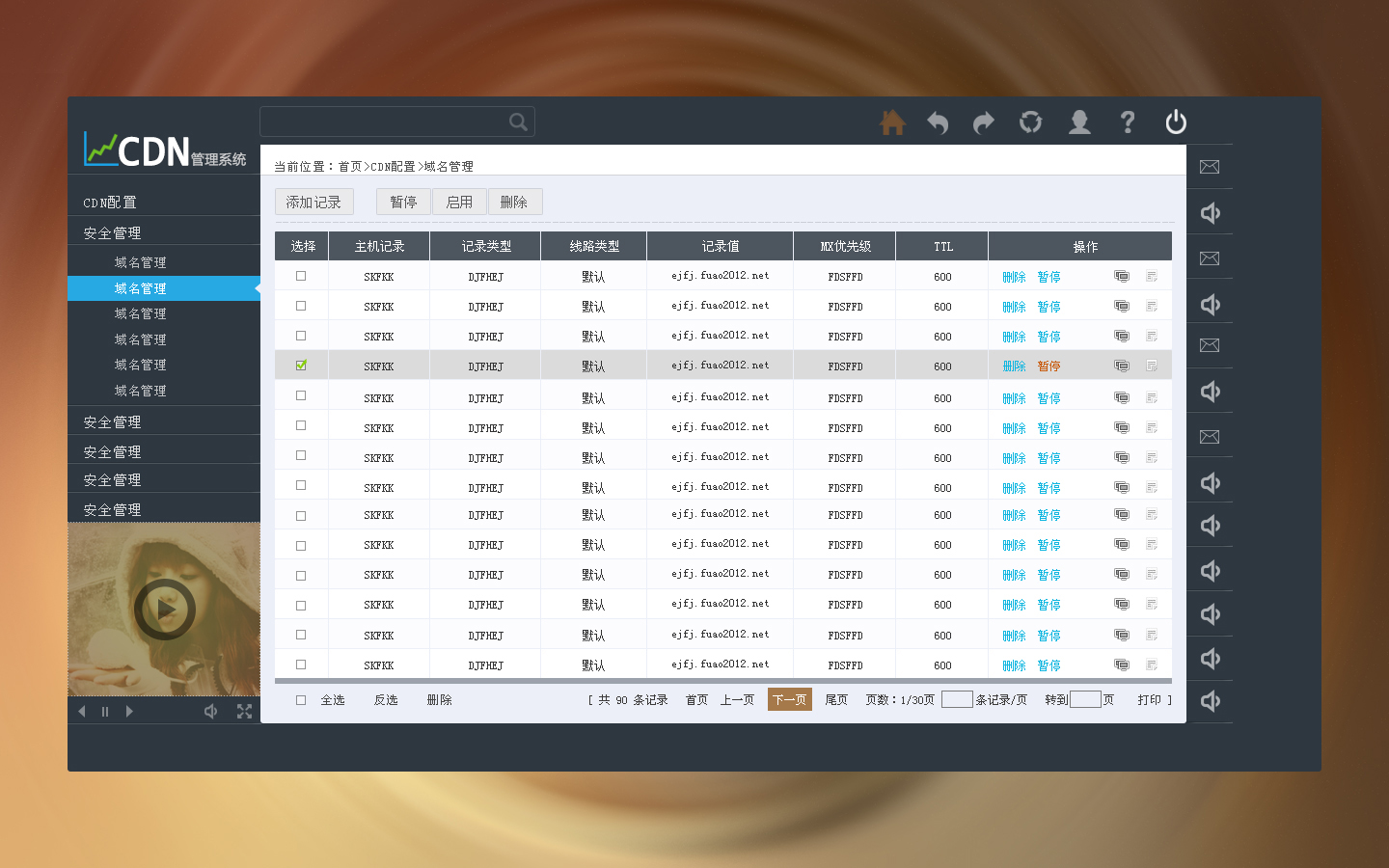1389x868 pixels.
Task: Play the video thumbnail in left sidebar
Action: [165, 610]
